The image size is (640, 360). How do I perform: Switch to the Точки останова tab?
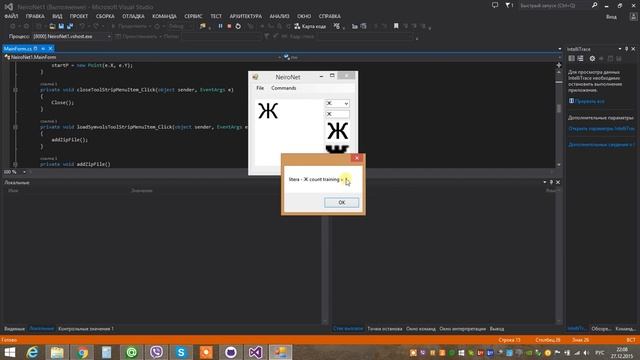click(384, 329)
